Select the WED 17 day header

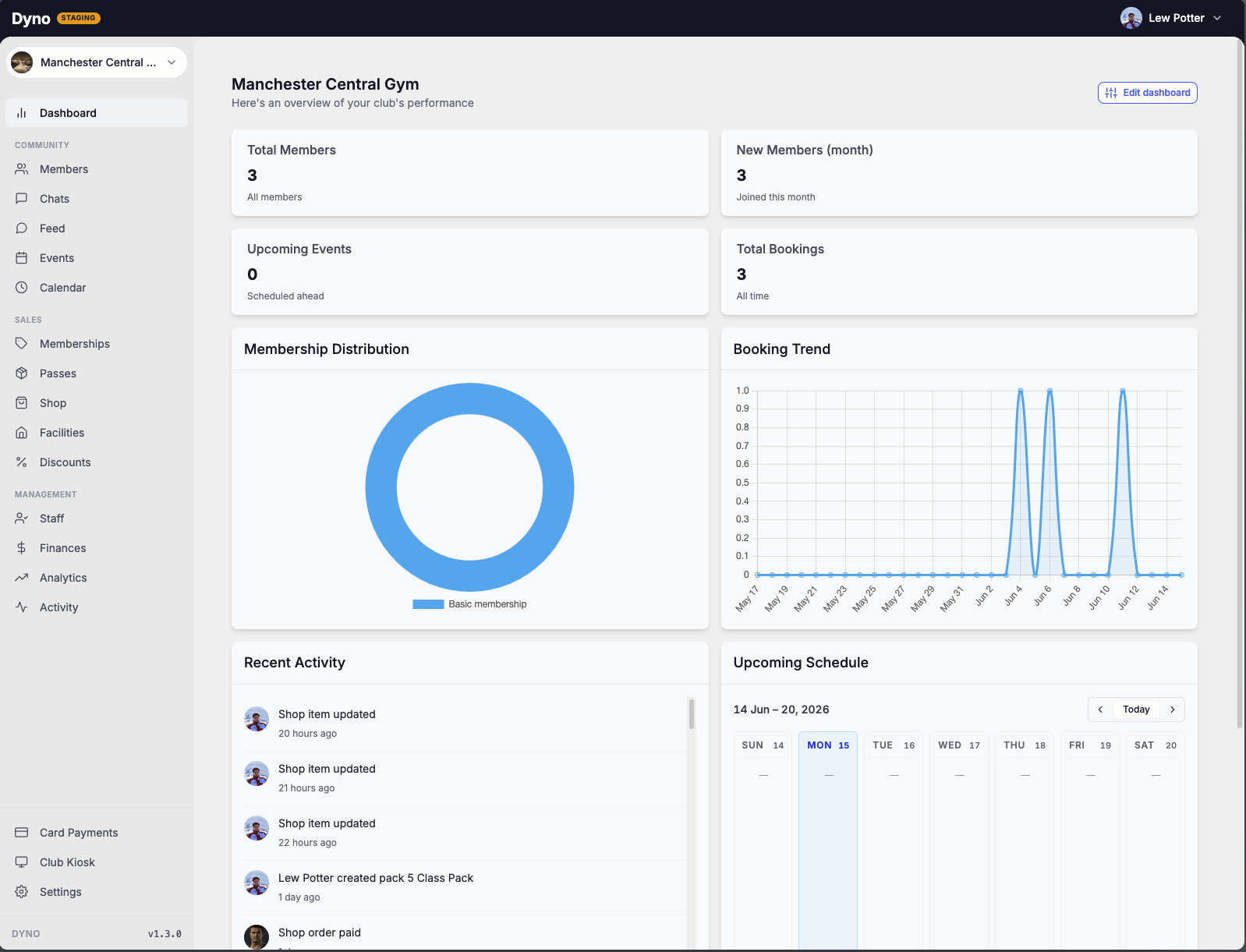click(x=959, y=745)
